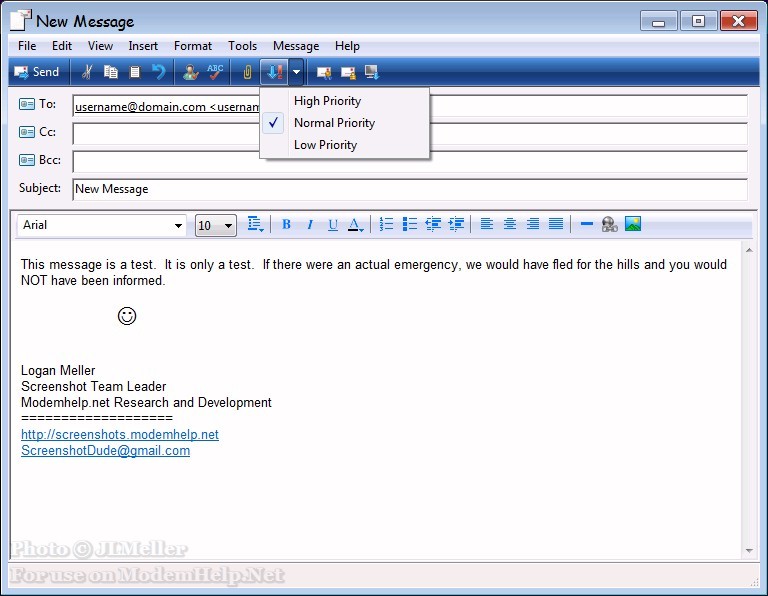Screen dimensions: 768x596
Task: Click the paperclip attach file icon
Action: click(247, 72)
